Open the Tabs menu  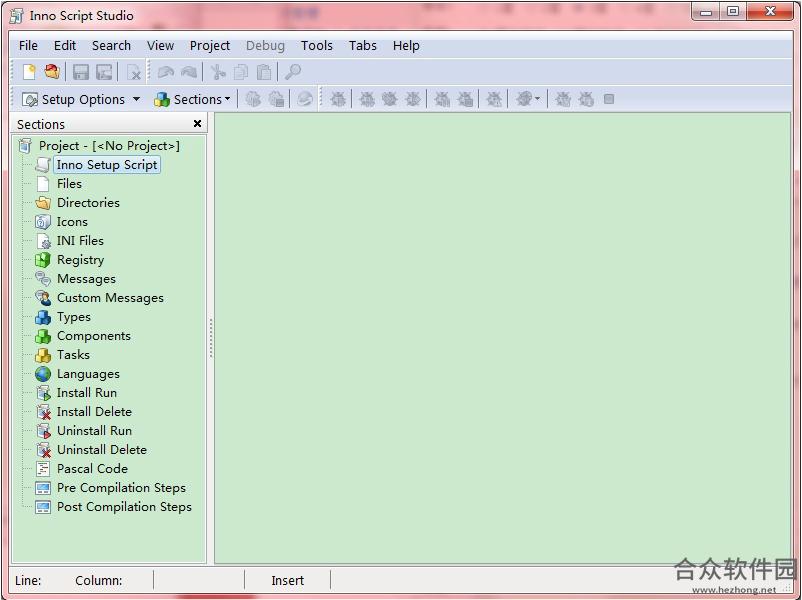(x=363, y=46)
